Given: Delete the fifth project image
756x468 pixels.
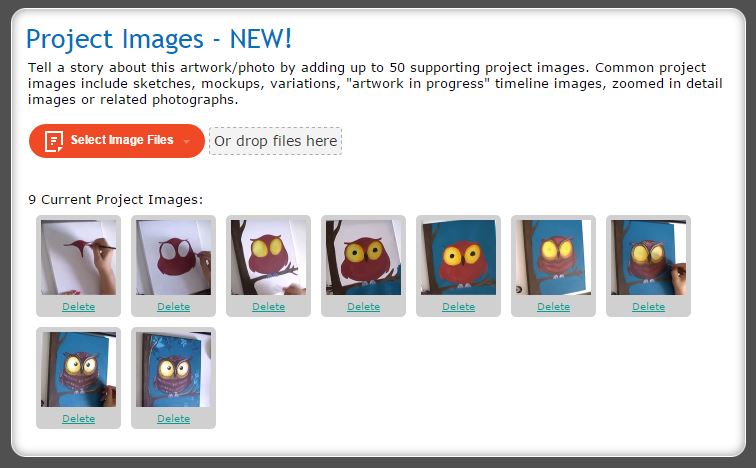Looking at the screenshot, I should tap(459, 307).
